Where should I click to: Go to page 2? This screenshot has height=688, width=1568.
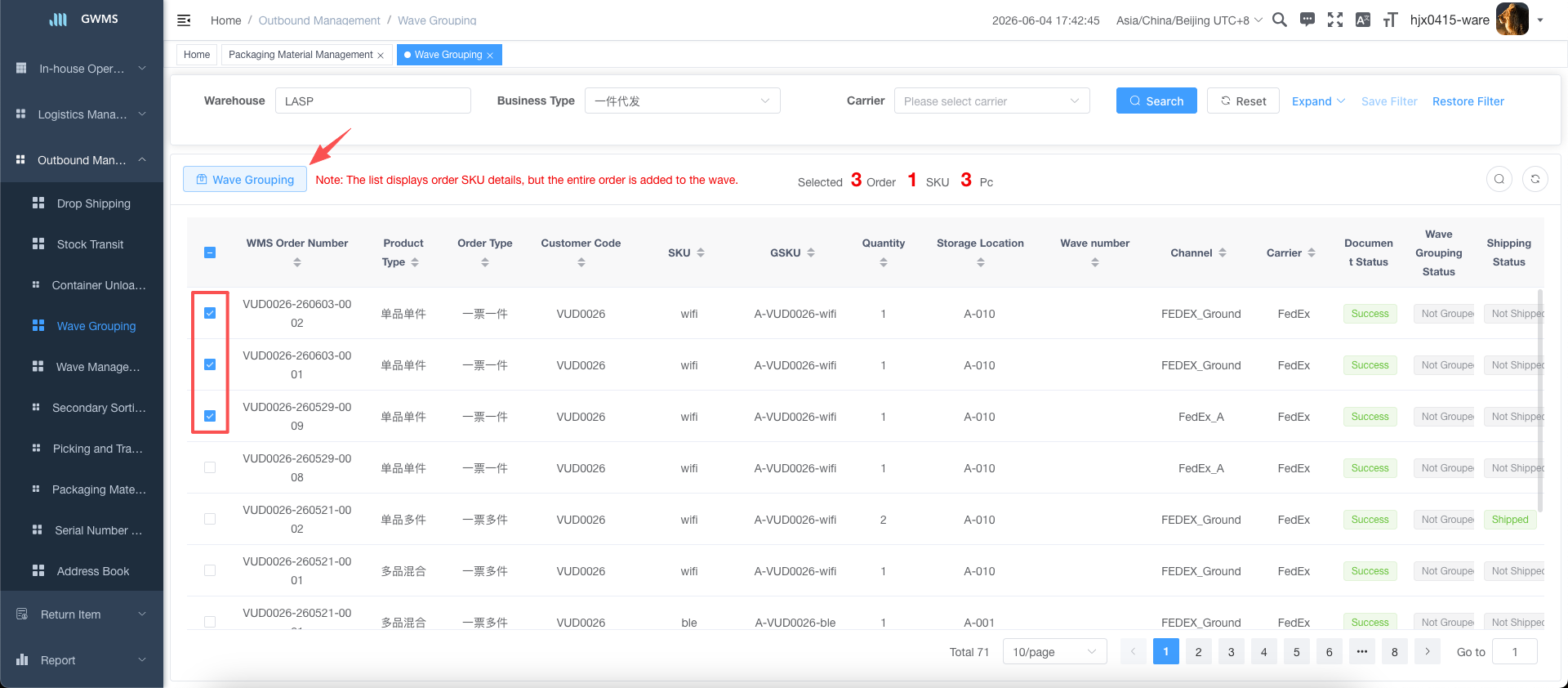pyautogui.click(x=1198, y=651)
